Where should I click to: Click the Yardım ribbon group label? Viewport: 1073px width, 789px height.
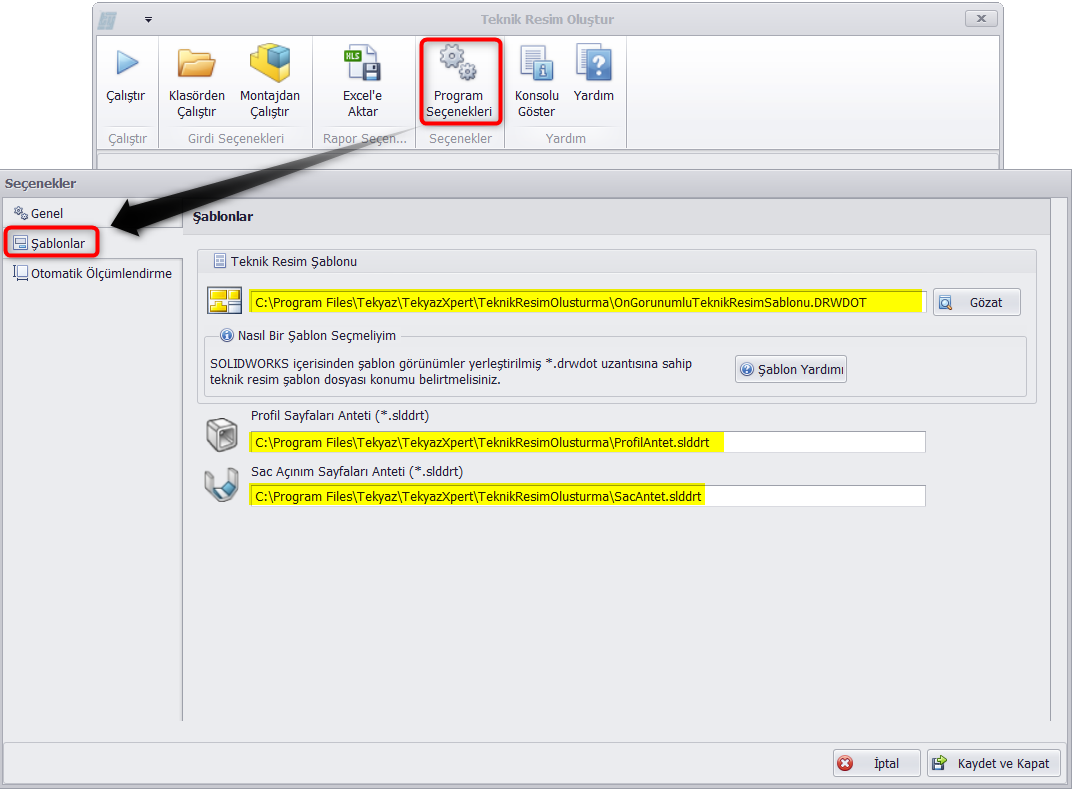point(566,138)
